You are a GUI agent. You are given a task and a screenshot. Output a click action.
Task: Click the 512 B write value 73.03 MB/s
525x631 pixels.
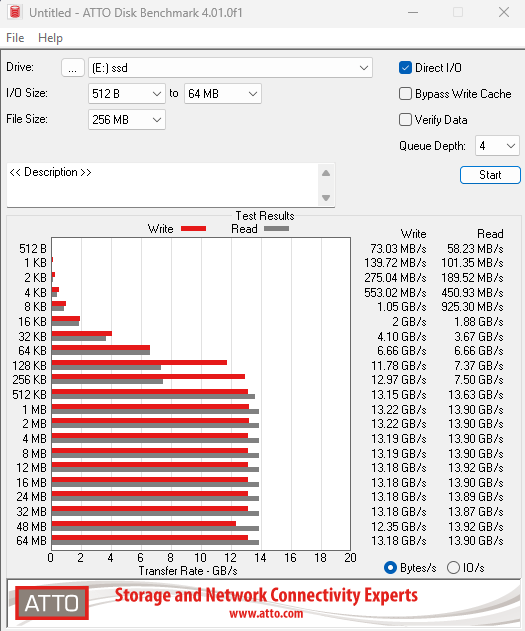click(x=398, y=249)
